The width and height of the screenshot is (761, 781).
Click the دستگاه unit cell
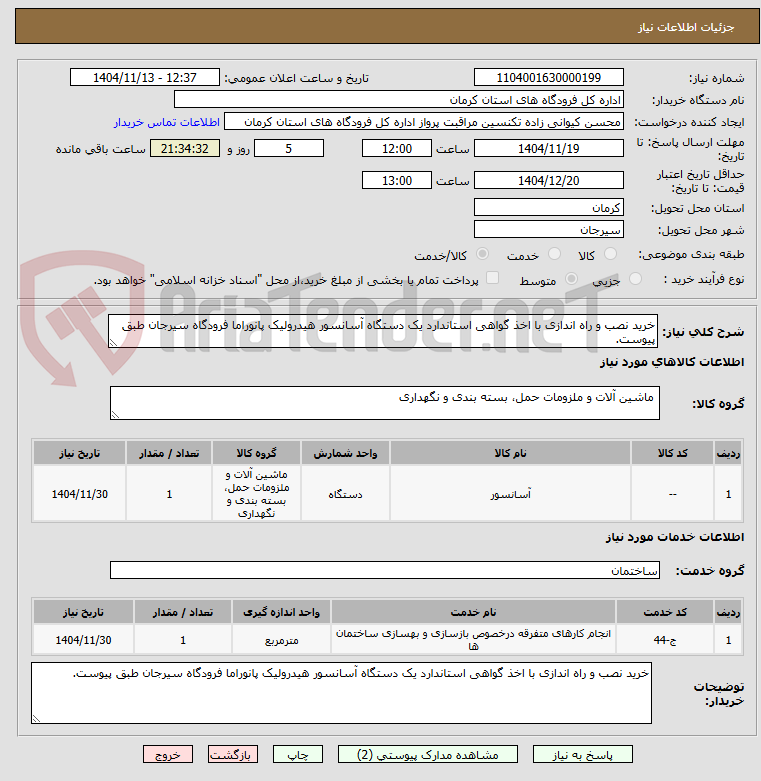click(x=345, y=494)
